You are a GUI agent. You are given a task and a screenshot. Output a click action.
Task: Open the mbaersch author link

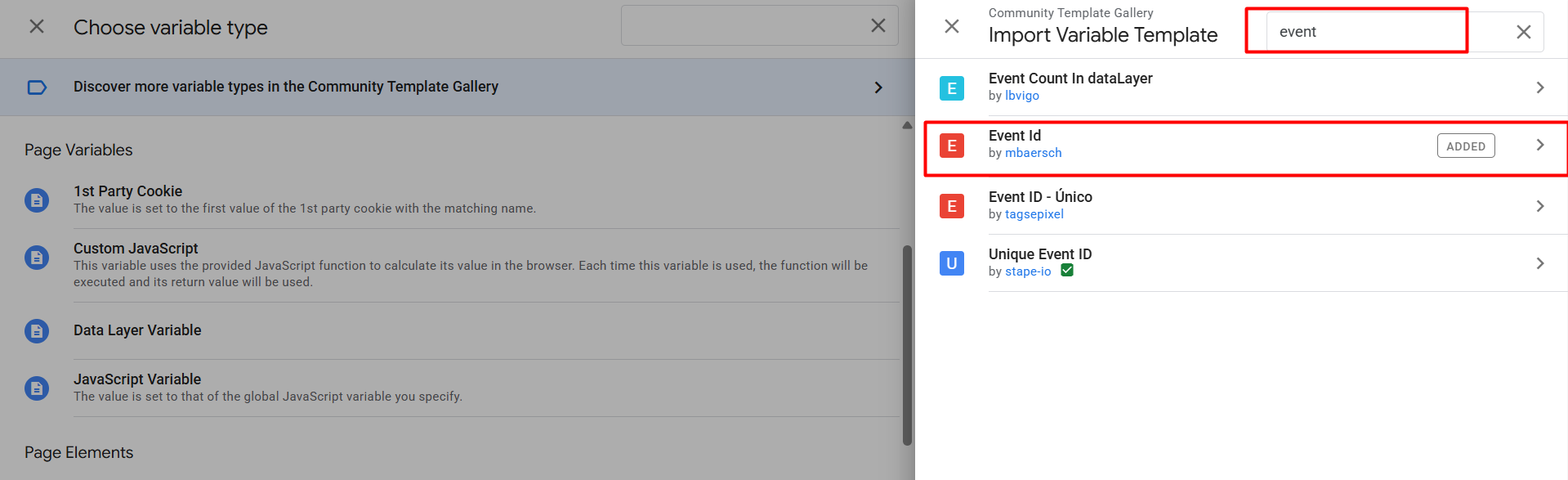coord(1033,153)
